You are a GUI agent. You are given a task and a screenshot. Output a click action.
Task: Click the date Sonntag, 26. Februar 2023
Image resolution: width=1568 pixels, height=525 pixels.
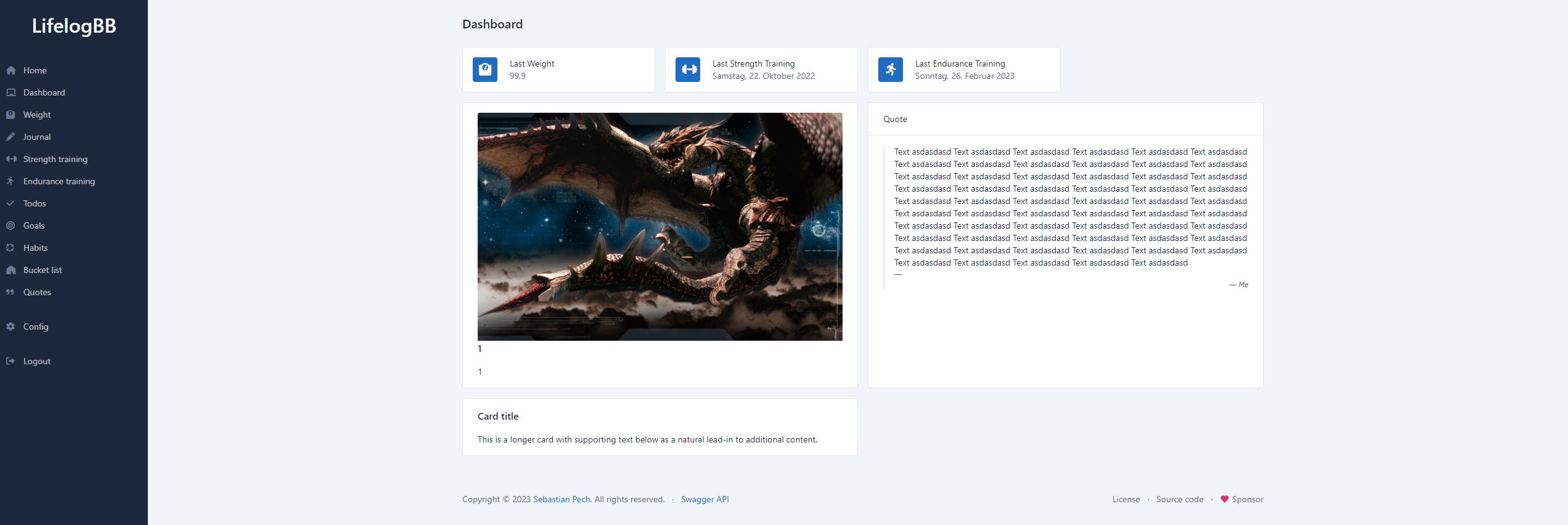965,76
